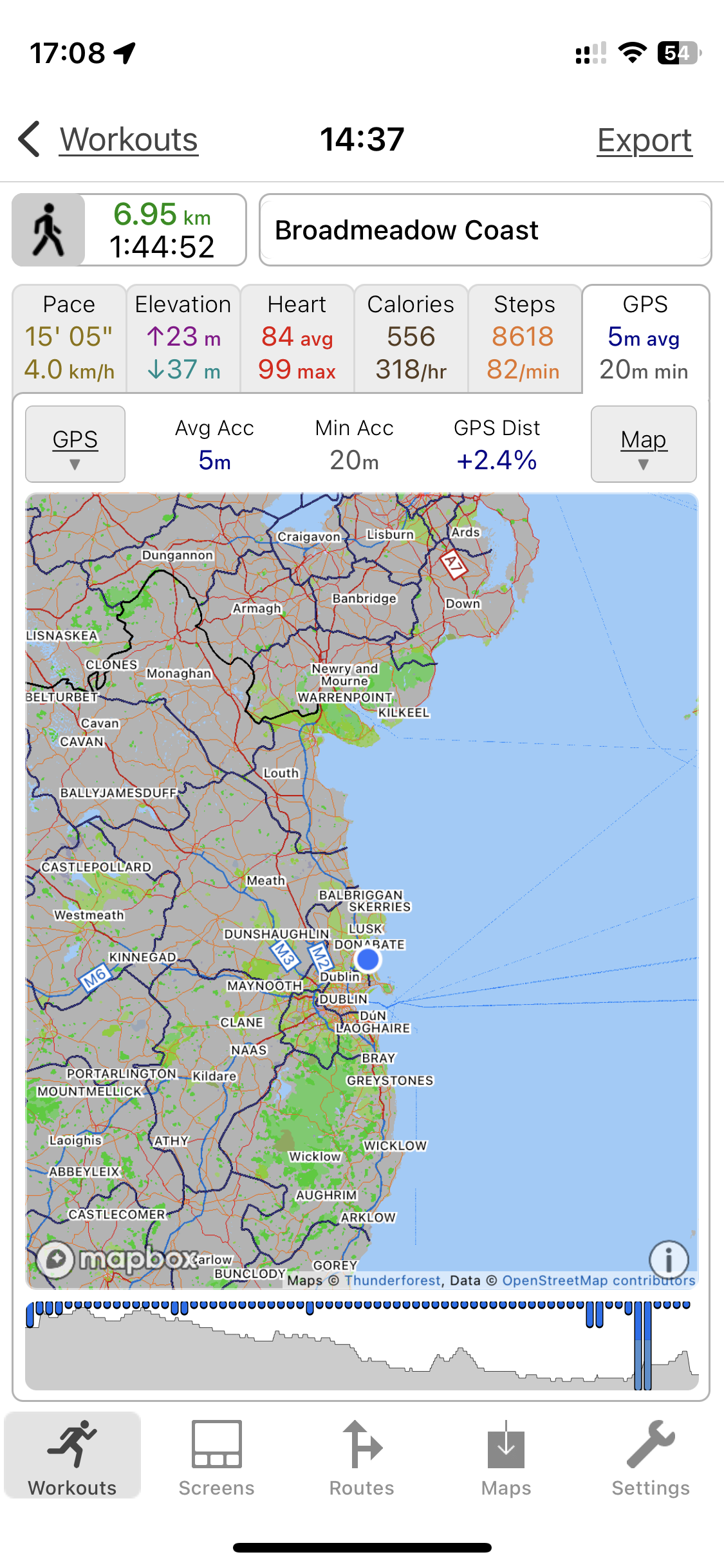Image resolution: width=724 pixels, height=1568 pixels.
Task: Tap the Export link
Action: click(x=644, y=140)
